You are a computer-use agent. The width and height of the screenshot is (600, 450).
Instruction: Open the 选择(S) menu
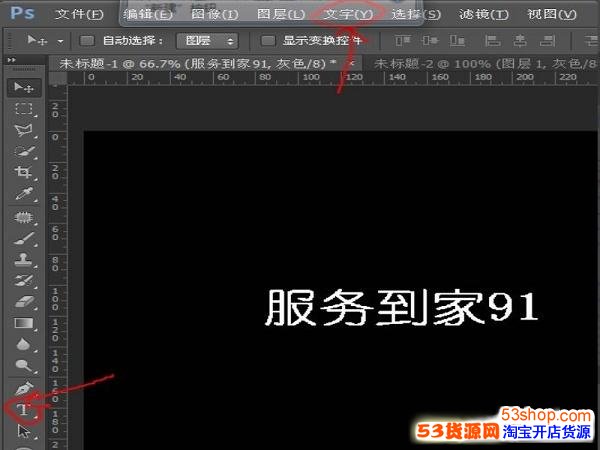(416, 15)
